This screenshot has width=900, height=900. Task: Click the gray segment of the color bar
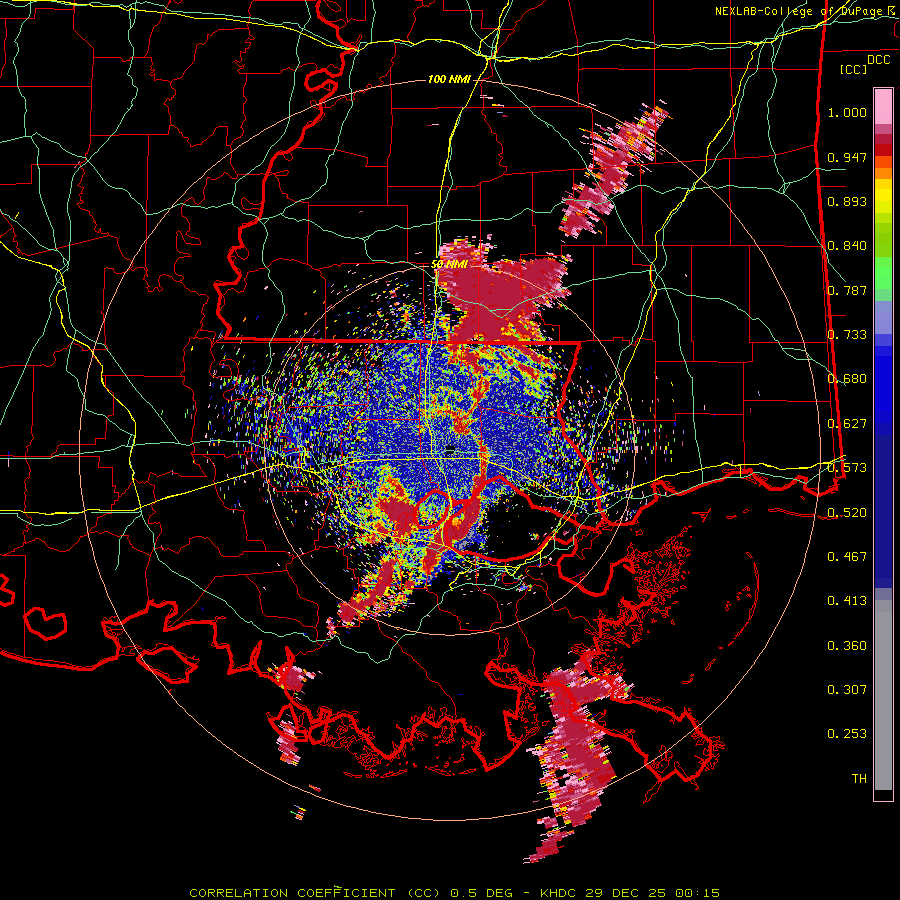tap(883, 695)
